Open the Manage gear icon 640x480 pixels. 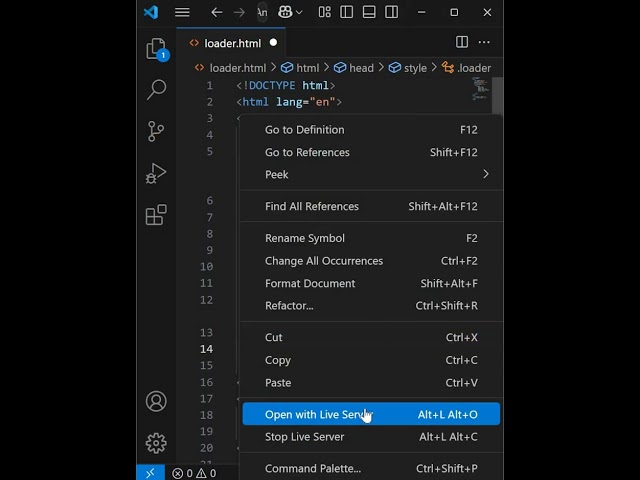[156, 443]
